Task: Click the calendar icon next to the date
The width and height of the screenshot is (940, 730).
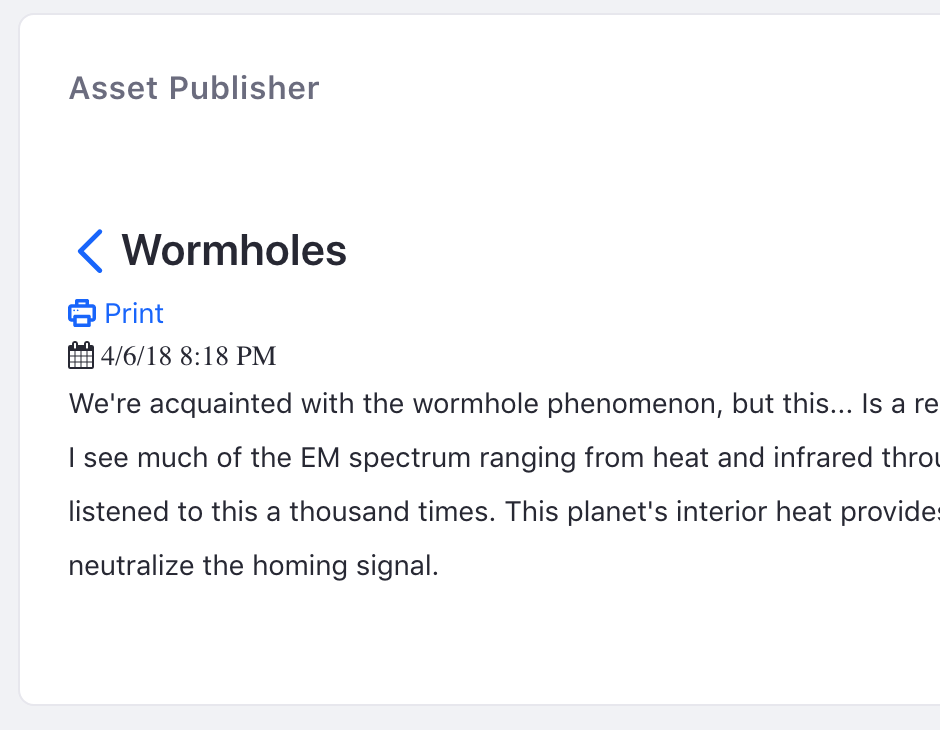Action: click(x=81, y=355)
